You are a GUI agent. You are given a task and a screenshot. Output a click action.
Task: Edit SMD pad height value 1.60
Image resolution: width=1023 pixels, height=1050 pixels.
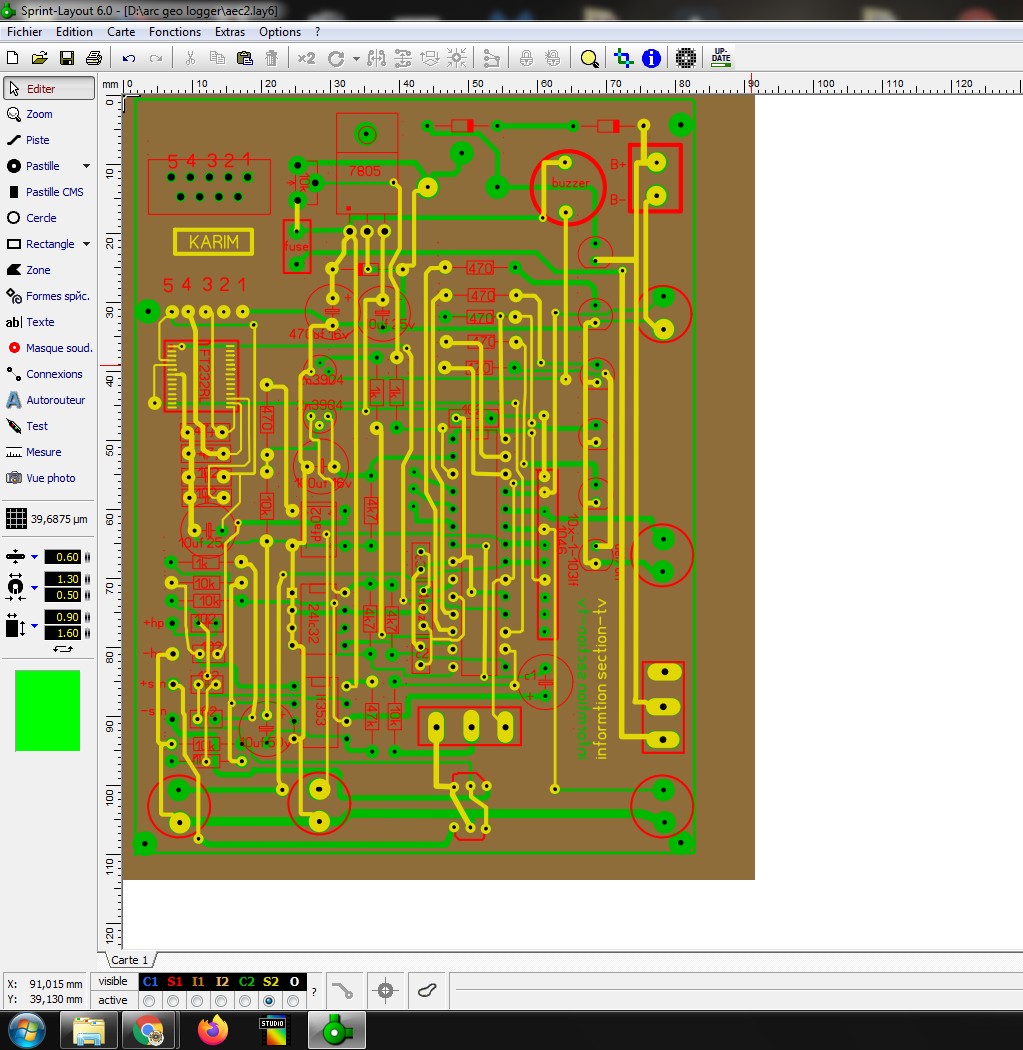[63, 633]
